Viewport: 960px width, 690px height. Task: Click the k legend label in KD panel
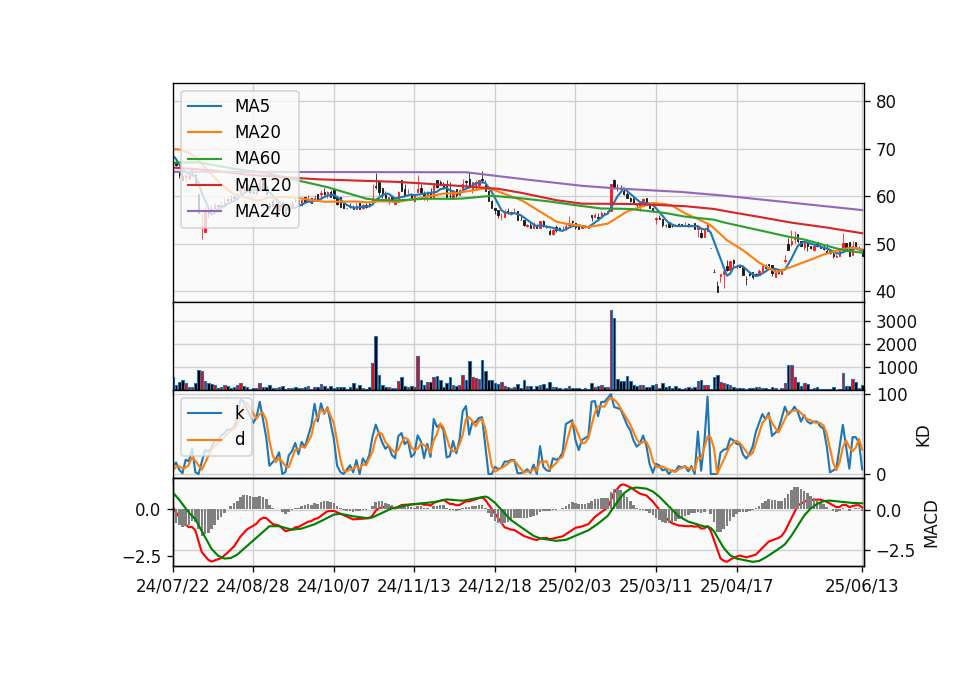239,413
